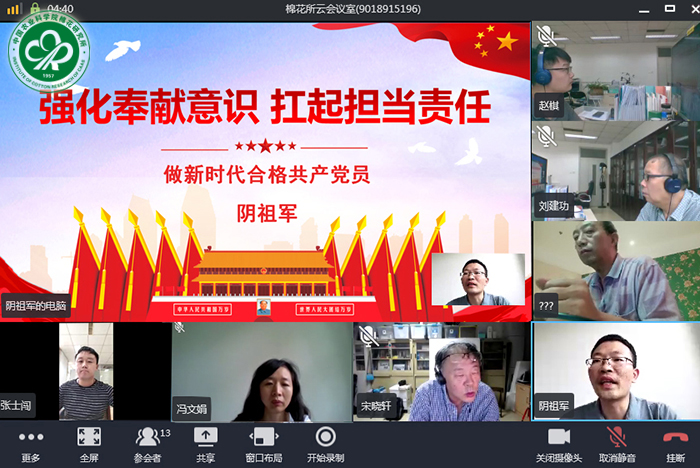The image size is (700, 468).
Task: Open the 窗口布局 window layout options
Action: point(262,443)
